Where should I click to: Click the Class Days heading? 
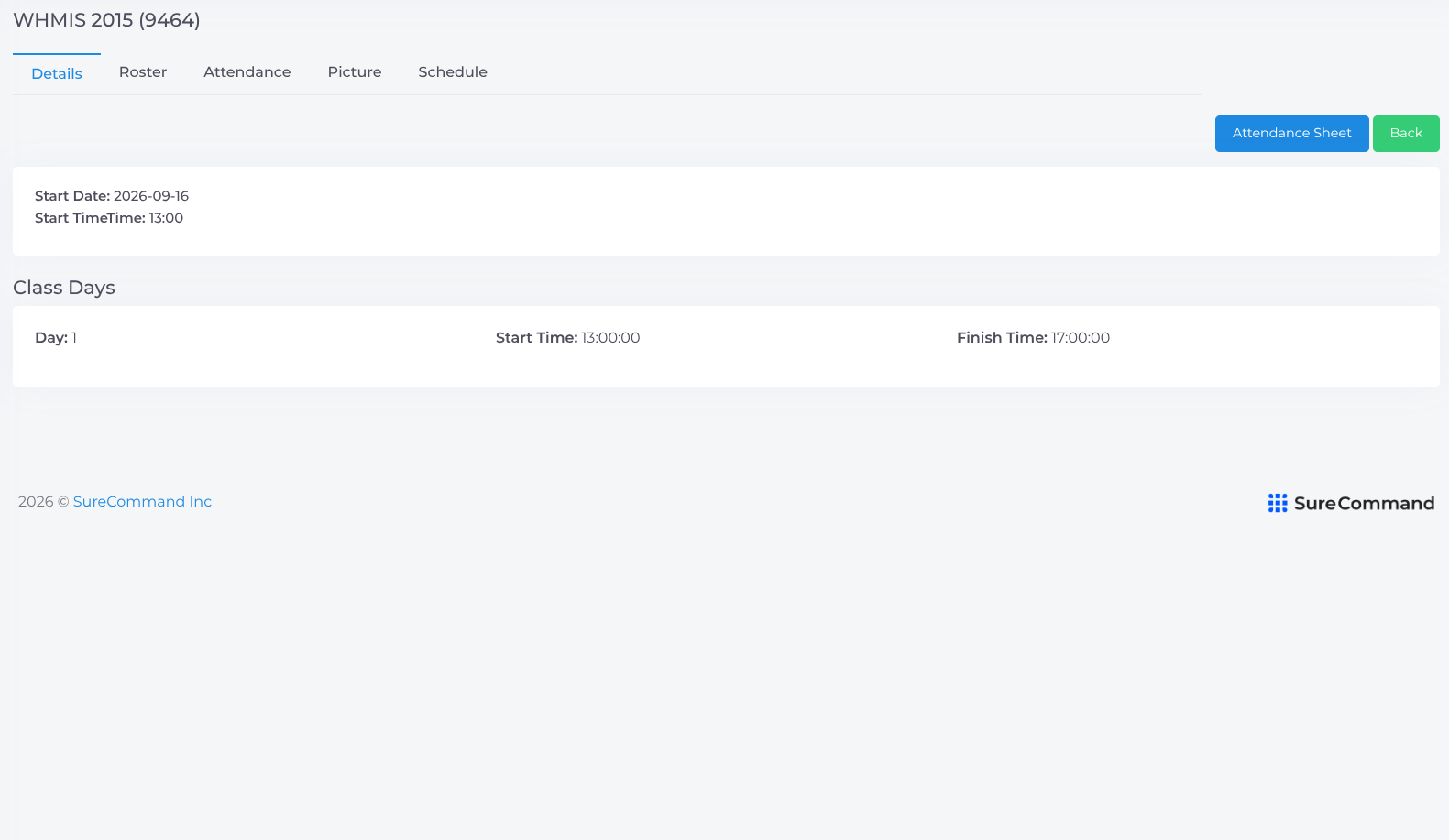pyautogui.click(x=64, y=288)
